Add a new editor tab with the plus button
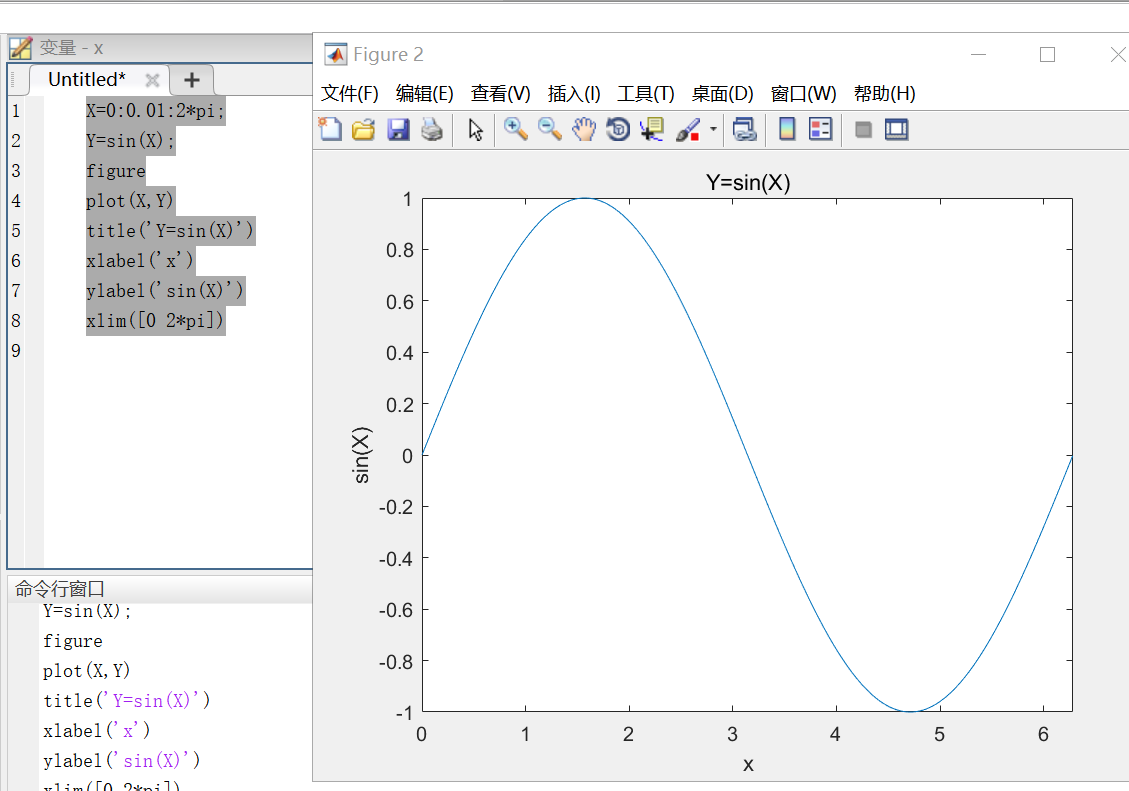This screenshot has height=791, width=1129. coord(190,79)
